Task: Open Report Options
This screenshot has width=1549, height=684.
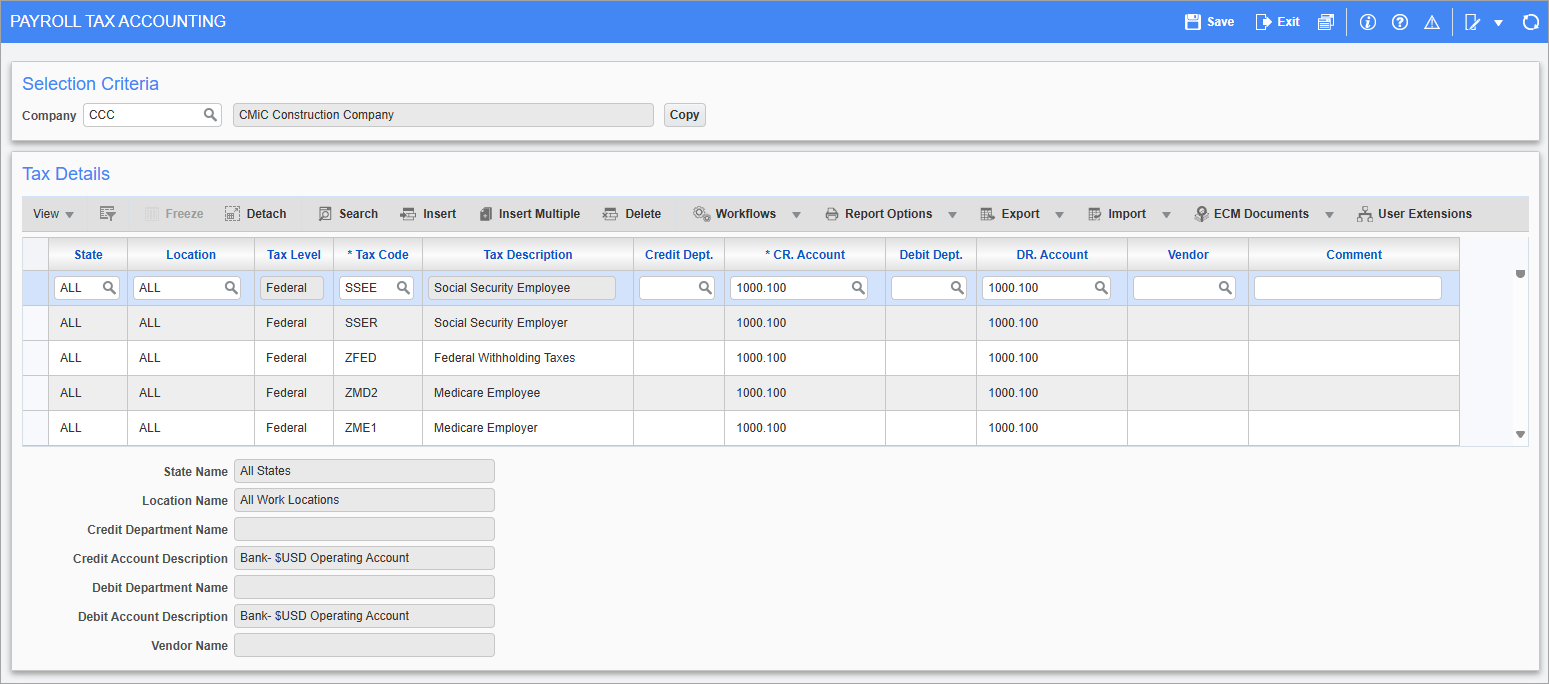Action: tap(878, 214)
